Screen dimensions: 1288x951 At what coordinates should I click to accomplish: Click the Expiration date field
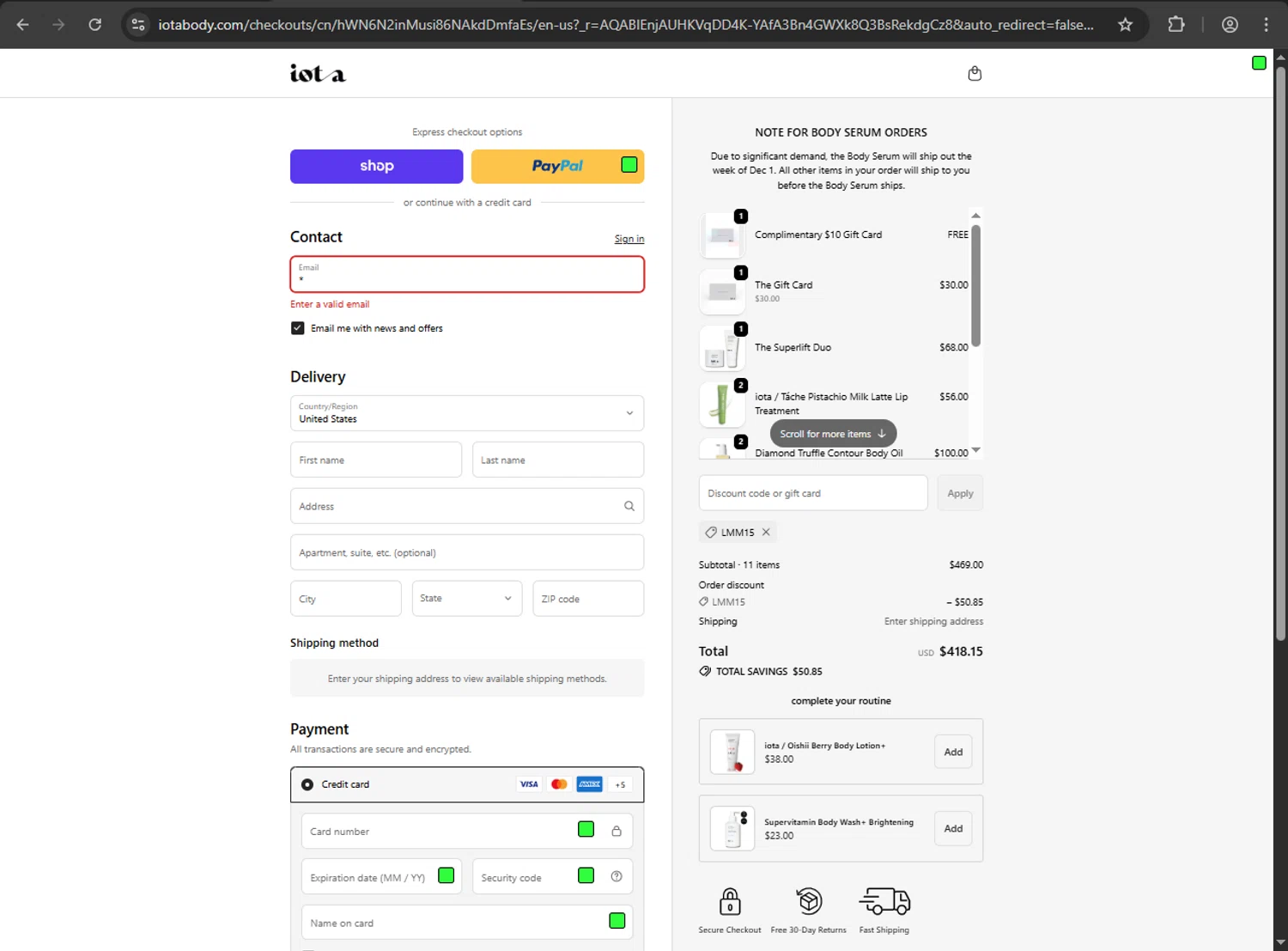click(x=381, y=877)
